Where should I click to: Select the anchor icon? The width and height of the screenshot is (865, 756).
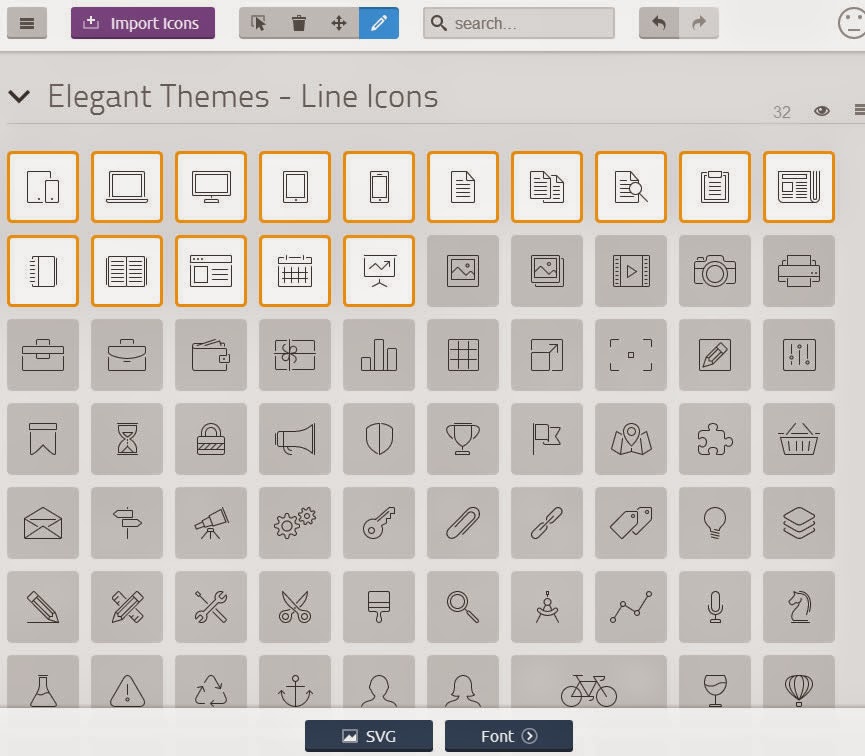click(294, 686)
